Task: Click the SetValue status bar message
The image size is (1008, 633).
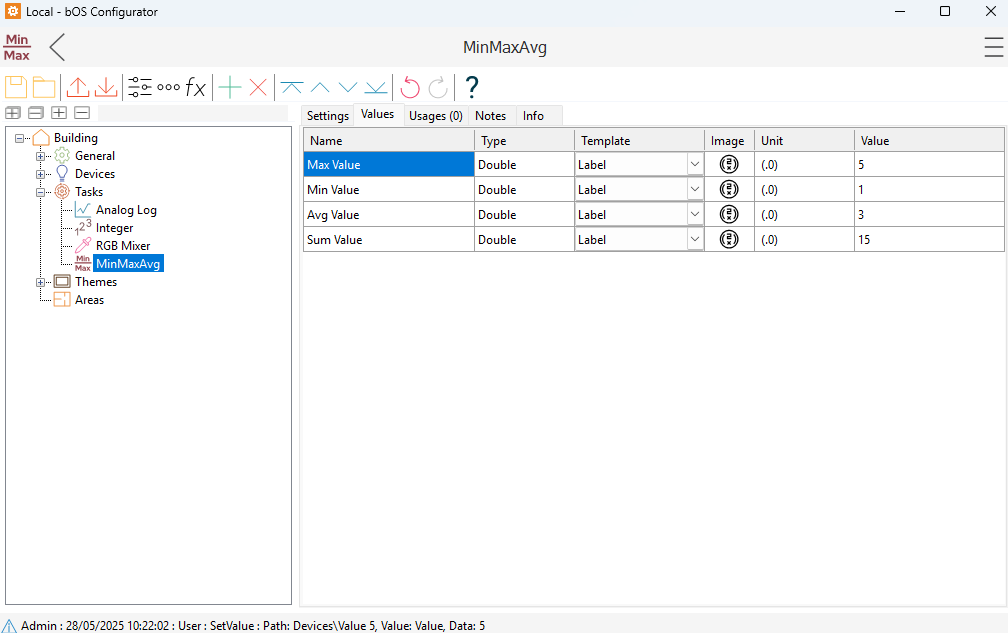Action: [x=253, y=626]
